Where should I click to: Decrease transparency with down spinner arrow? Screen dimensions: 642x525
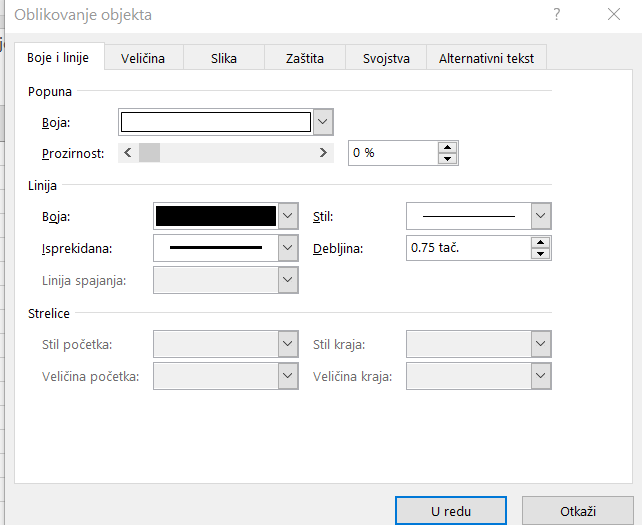[x=448, y=158]
